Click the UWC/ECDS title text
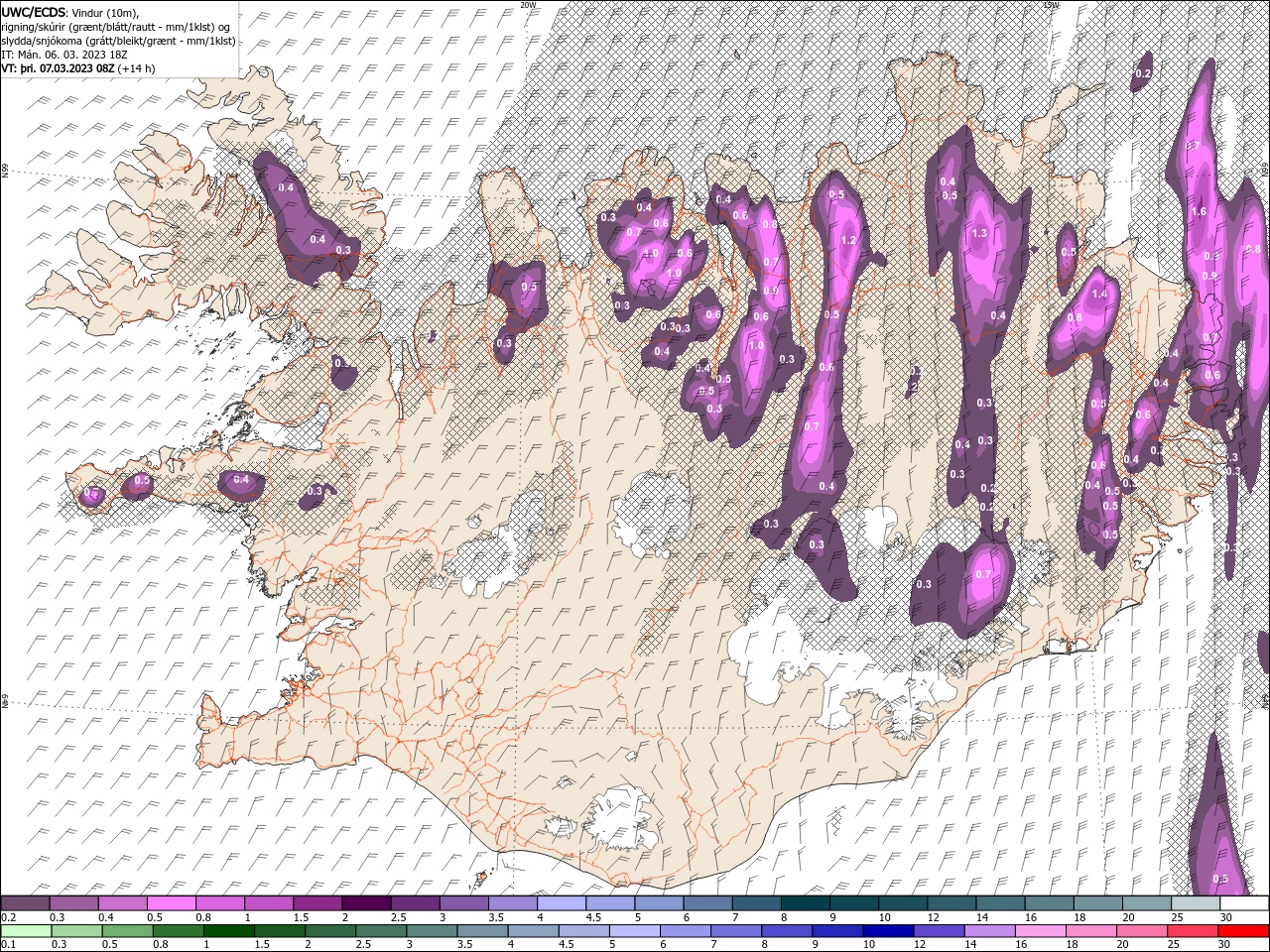The image size is (1270, 952). [x=34, y=12]
